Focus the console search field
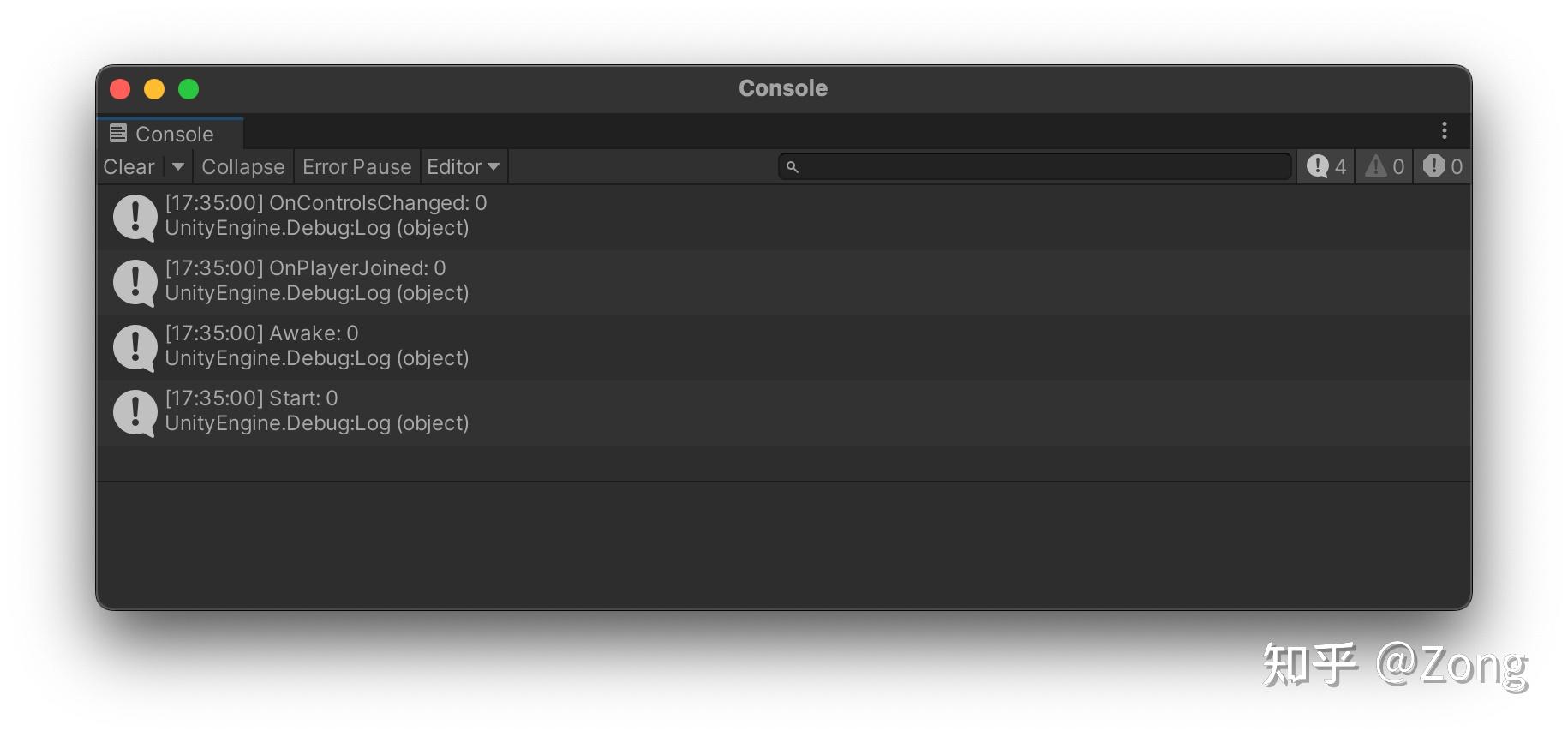Image resolution: width=1568 pixels, height=737 pixels. [x=1035, y=167]
